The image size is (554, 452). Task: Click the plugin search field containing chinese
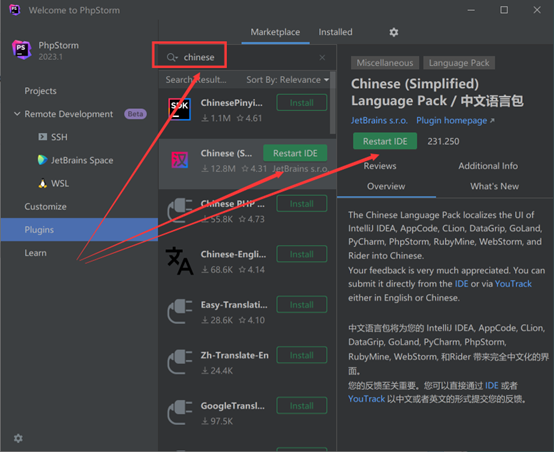click(x=247, y=57)
